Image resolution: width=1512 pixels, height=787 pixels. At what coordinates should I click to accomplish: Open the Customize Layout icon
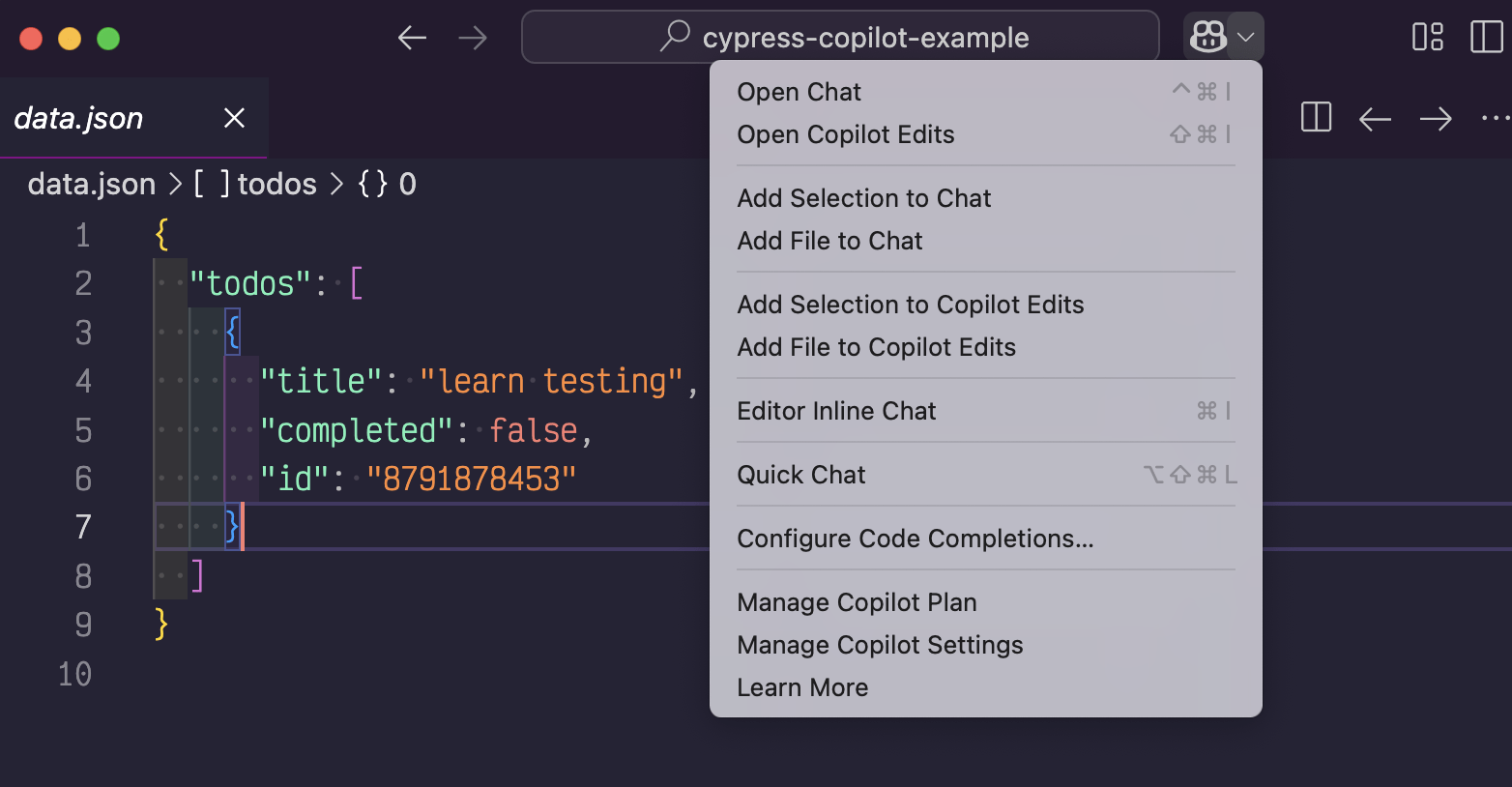click(x=1428, y=37)
